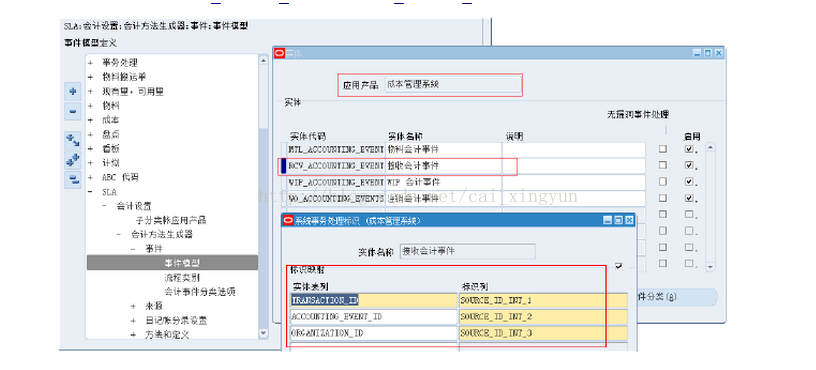Select the 方法和定义 tree item

click(x=167, y=335)
